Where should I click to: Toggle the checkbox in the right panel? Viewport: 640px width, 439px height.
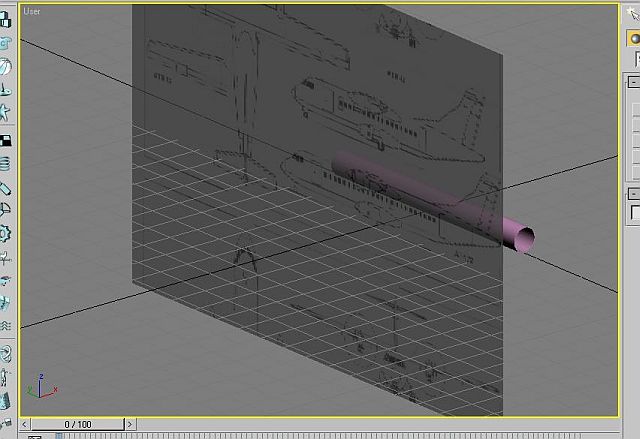click(x=634, y=213)
